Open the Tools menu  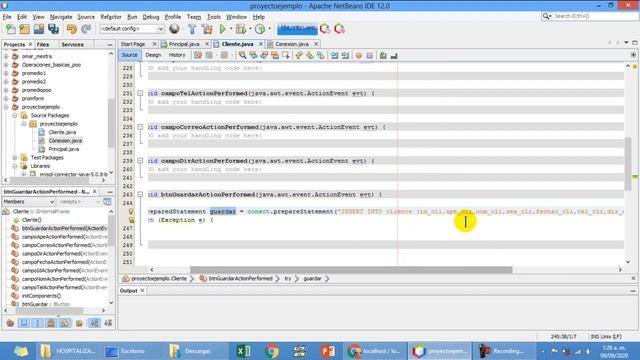click(x=213, y=17)
